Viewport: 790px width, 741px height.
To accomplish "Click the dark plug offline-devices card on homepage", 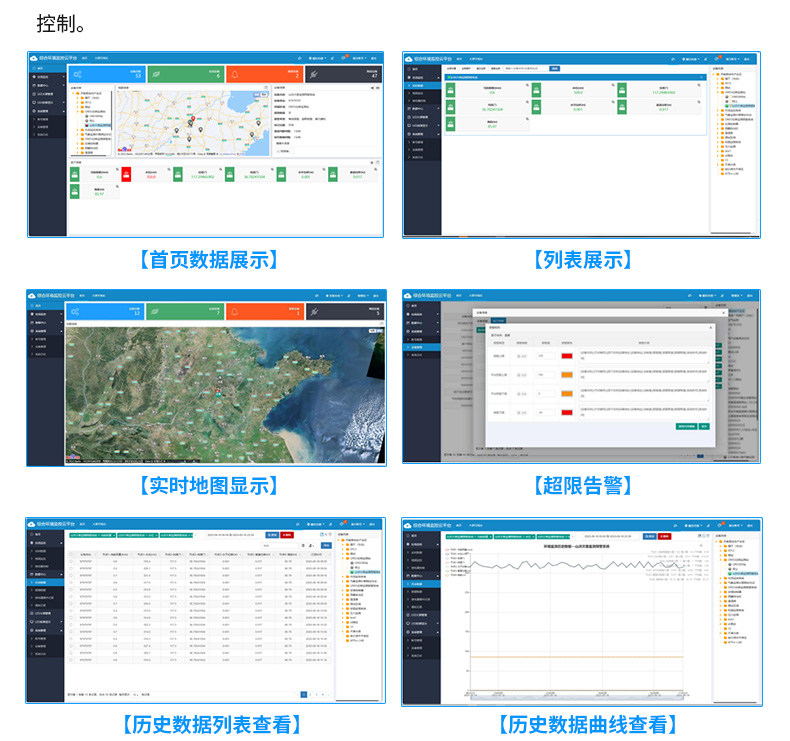I will click(x=342, y=75).
